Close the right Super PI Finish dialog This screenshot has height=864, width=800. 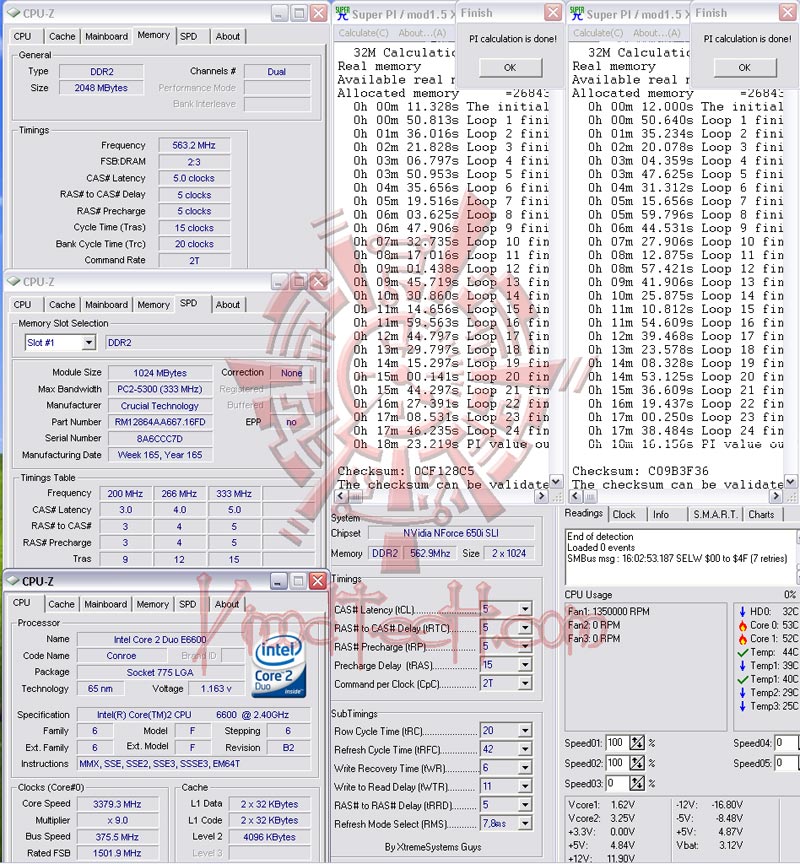[788, 13]
